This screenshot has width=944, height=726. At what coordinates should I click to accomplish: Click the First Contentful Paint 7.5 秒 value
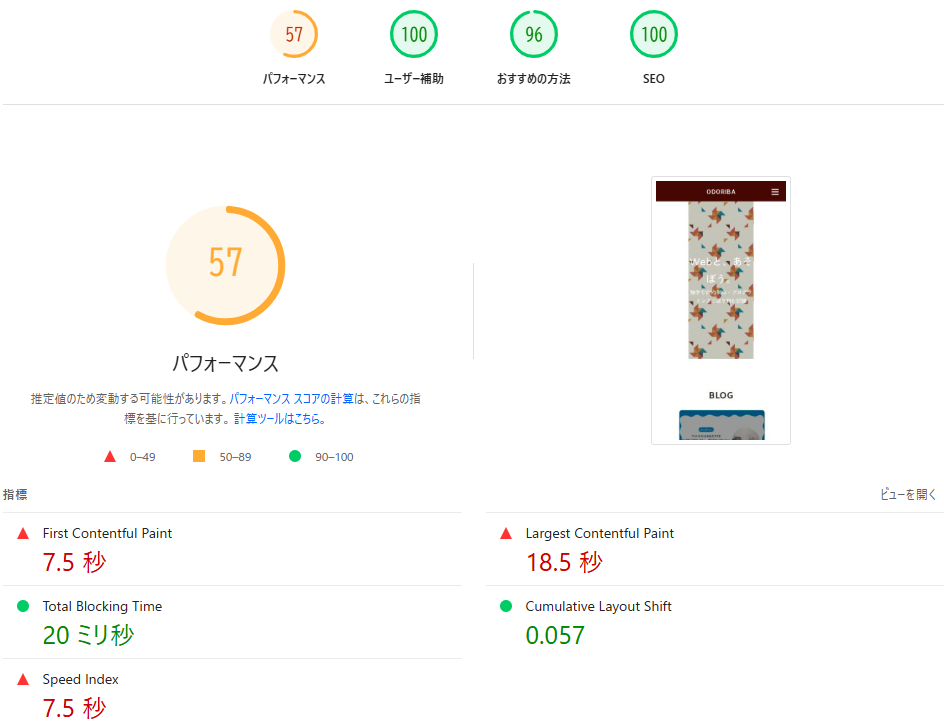[x=74, y=562]
